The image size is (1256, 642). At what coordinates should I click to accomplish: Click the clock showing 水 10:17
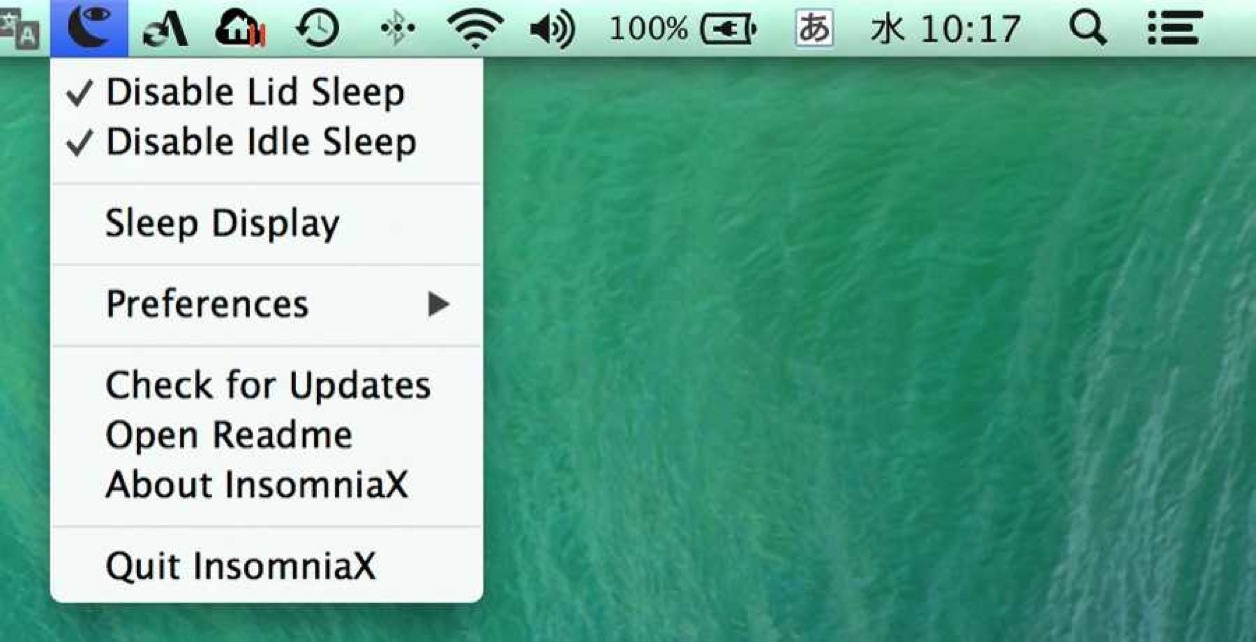(946, 30)
